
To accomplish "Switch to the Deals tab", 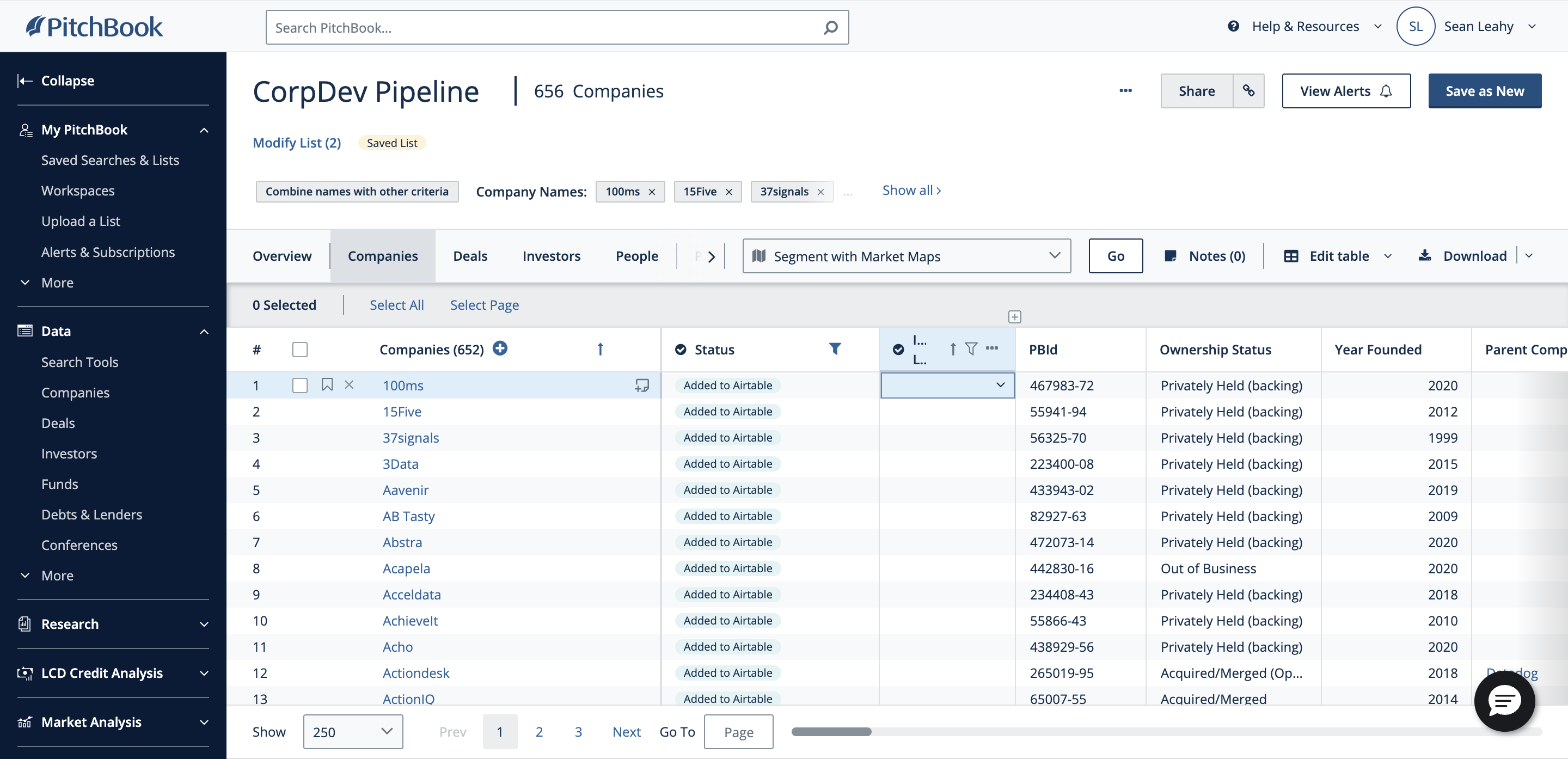I will [x=470, y=256].
